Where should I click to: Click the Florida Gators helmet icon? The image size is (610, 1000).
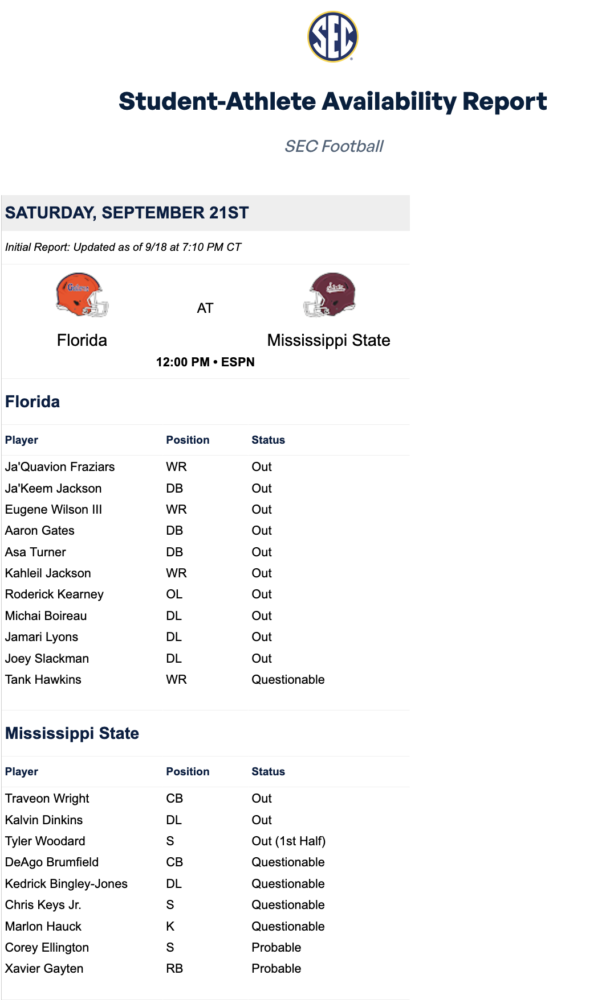point(82,294)
